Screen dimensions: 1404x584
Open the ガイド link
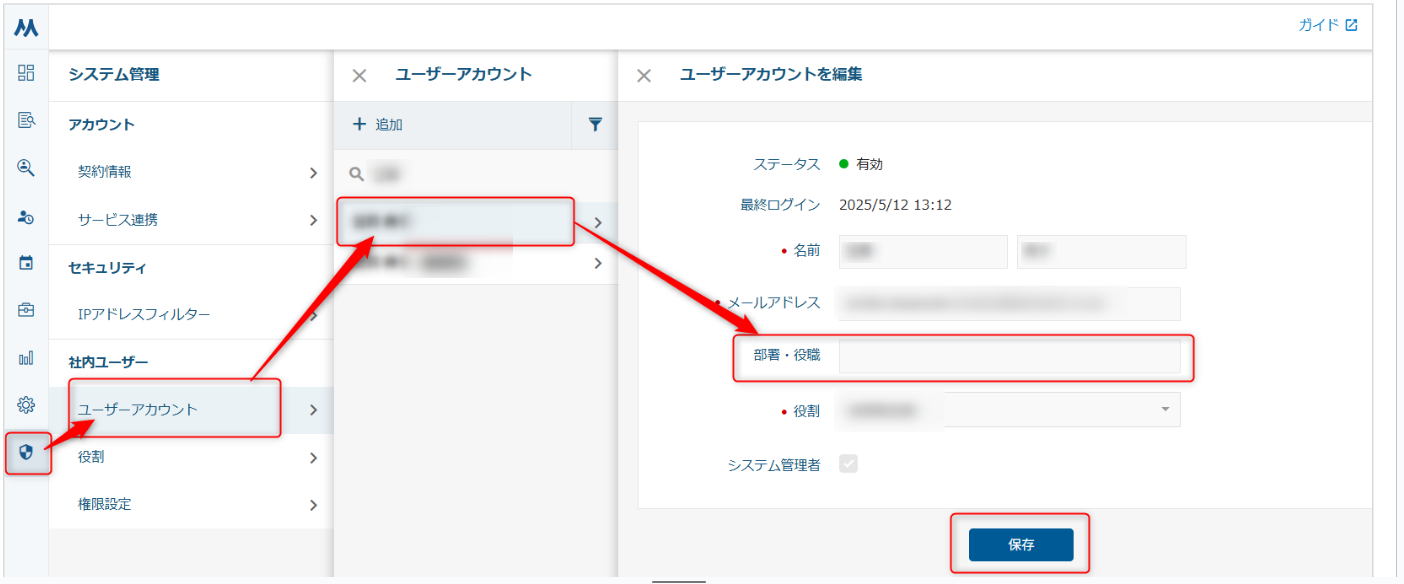pyautogui.click(x=1327, y=26)
